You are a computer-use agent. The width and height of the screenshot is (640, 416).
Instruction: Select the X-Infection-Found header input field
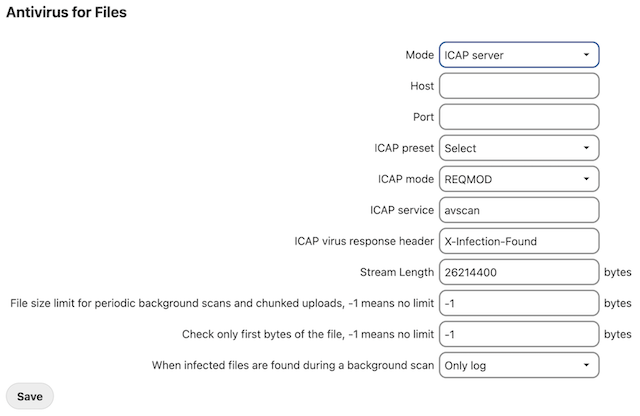point(518,241)
